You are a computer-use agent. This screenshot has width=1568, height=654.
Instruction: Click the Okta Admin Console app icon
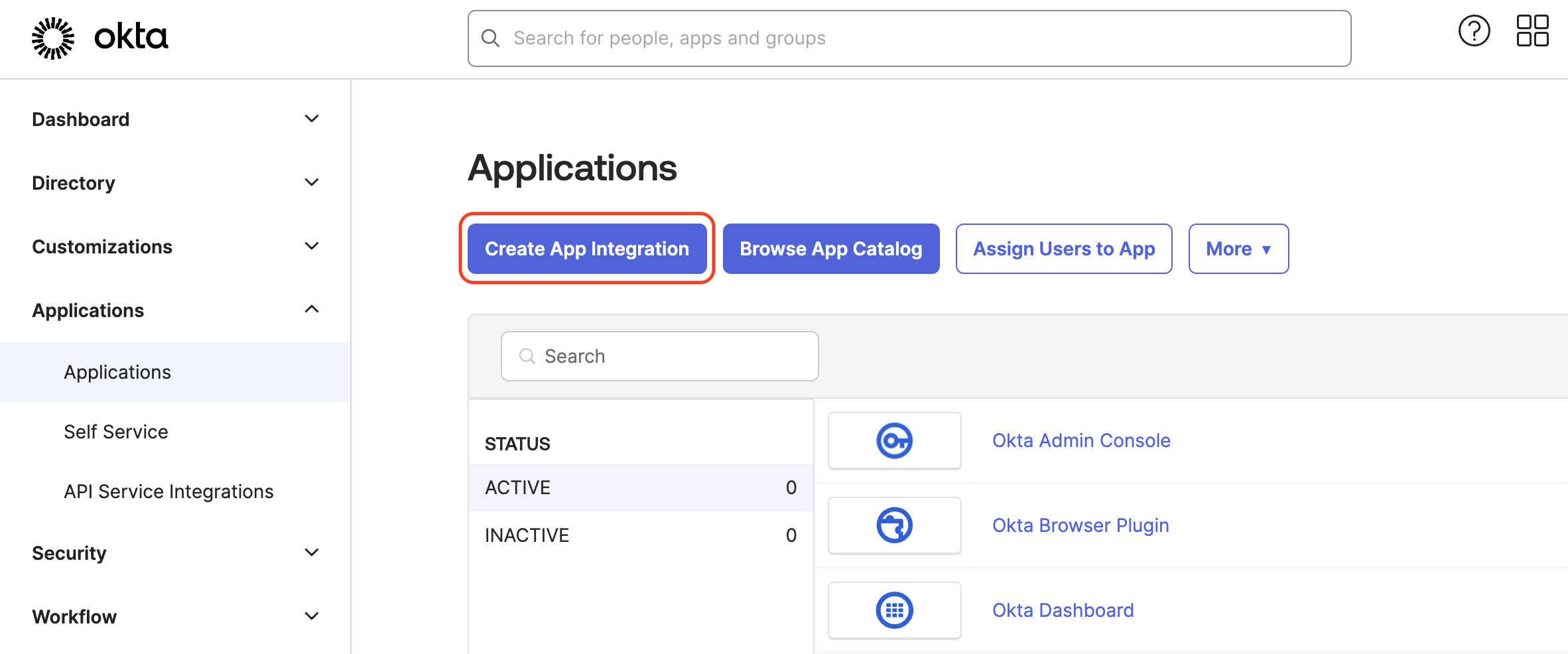point(894,440)
